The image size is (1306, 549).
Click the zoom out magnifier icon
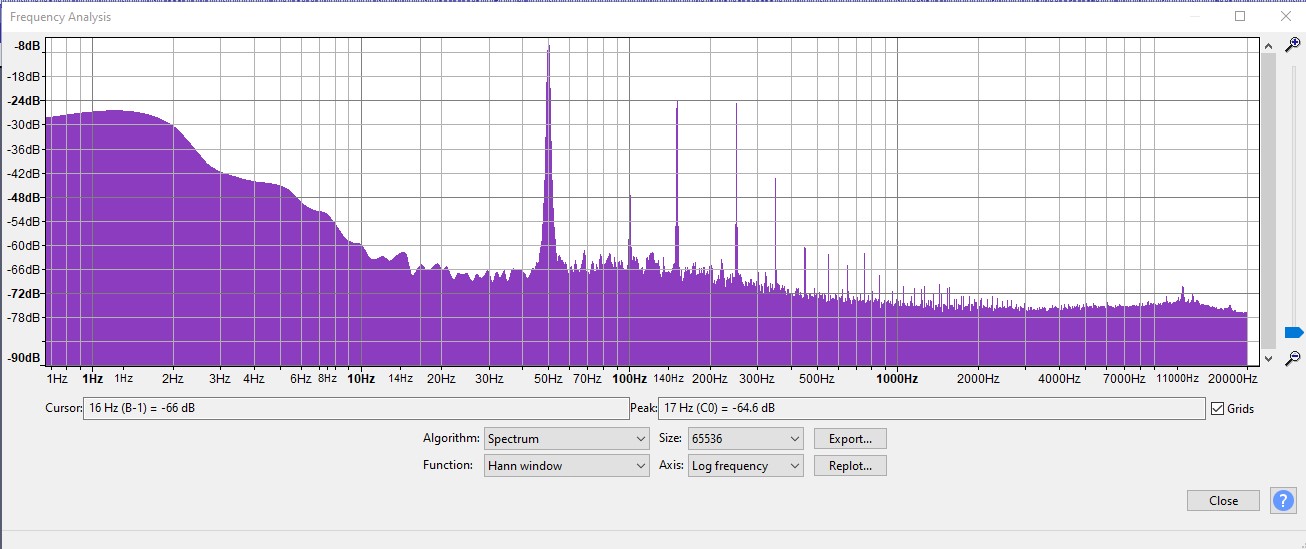1292,358
